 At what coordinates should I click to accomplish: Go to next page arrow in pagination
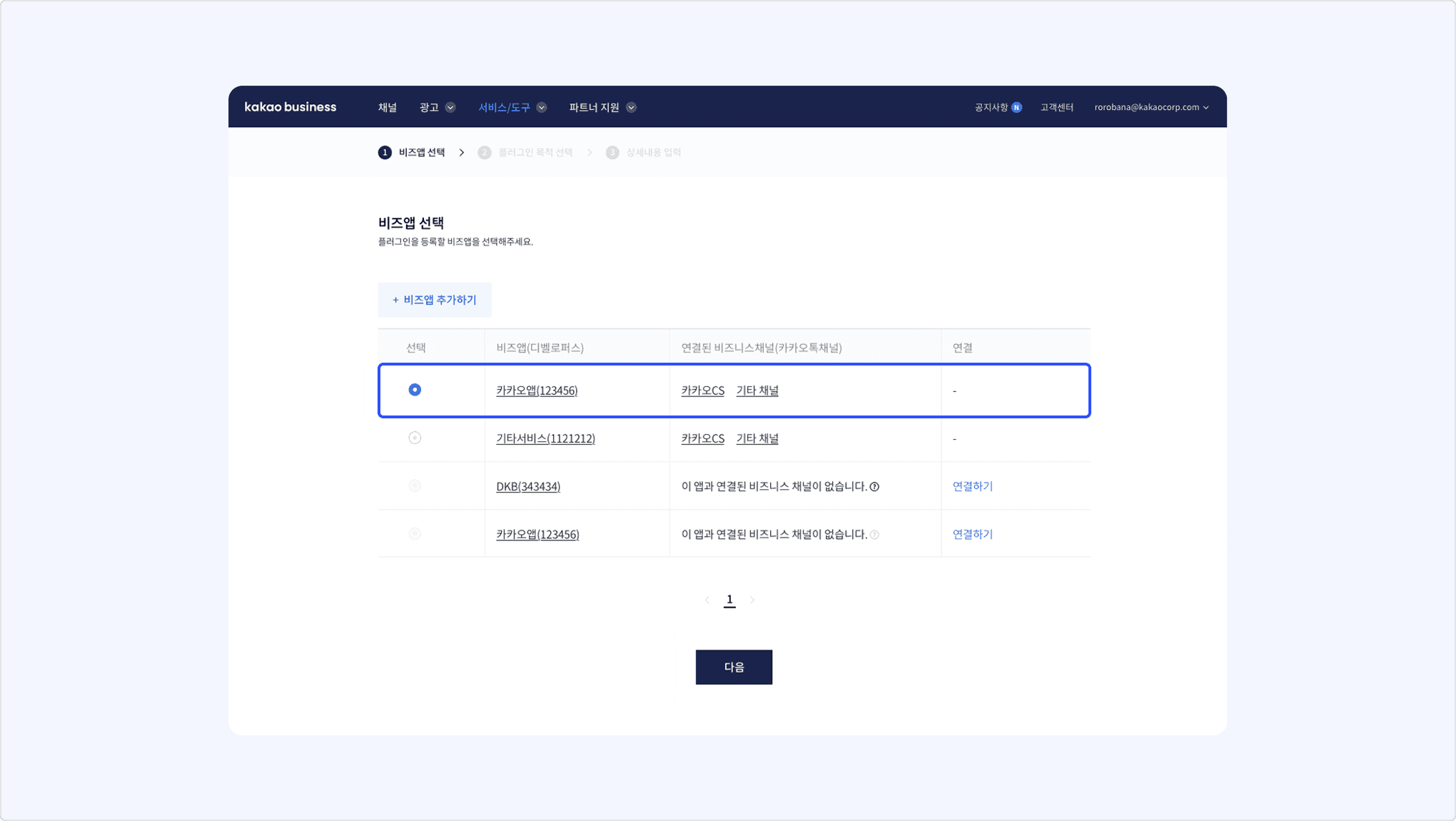click(752, 600)
